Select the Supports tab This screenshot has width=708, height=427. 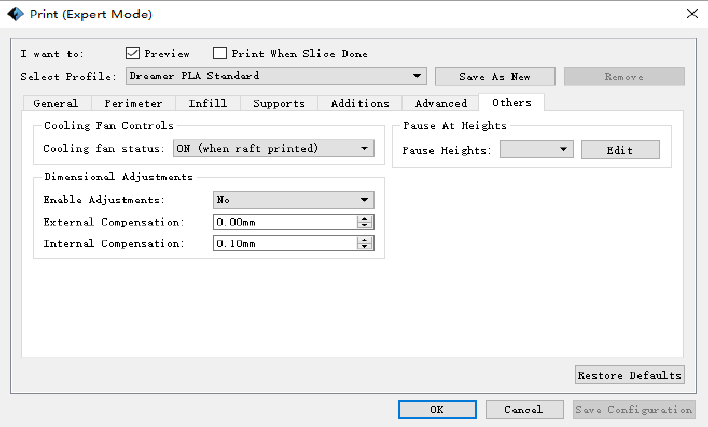pos(279,103)
